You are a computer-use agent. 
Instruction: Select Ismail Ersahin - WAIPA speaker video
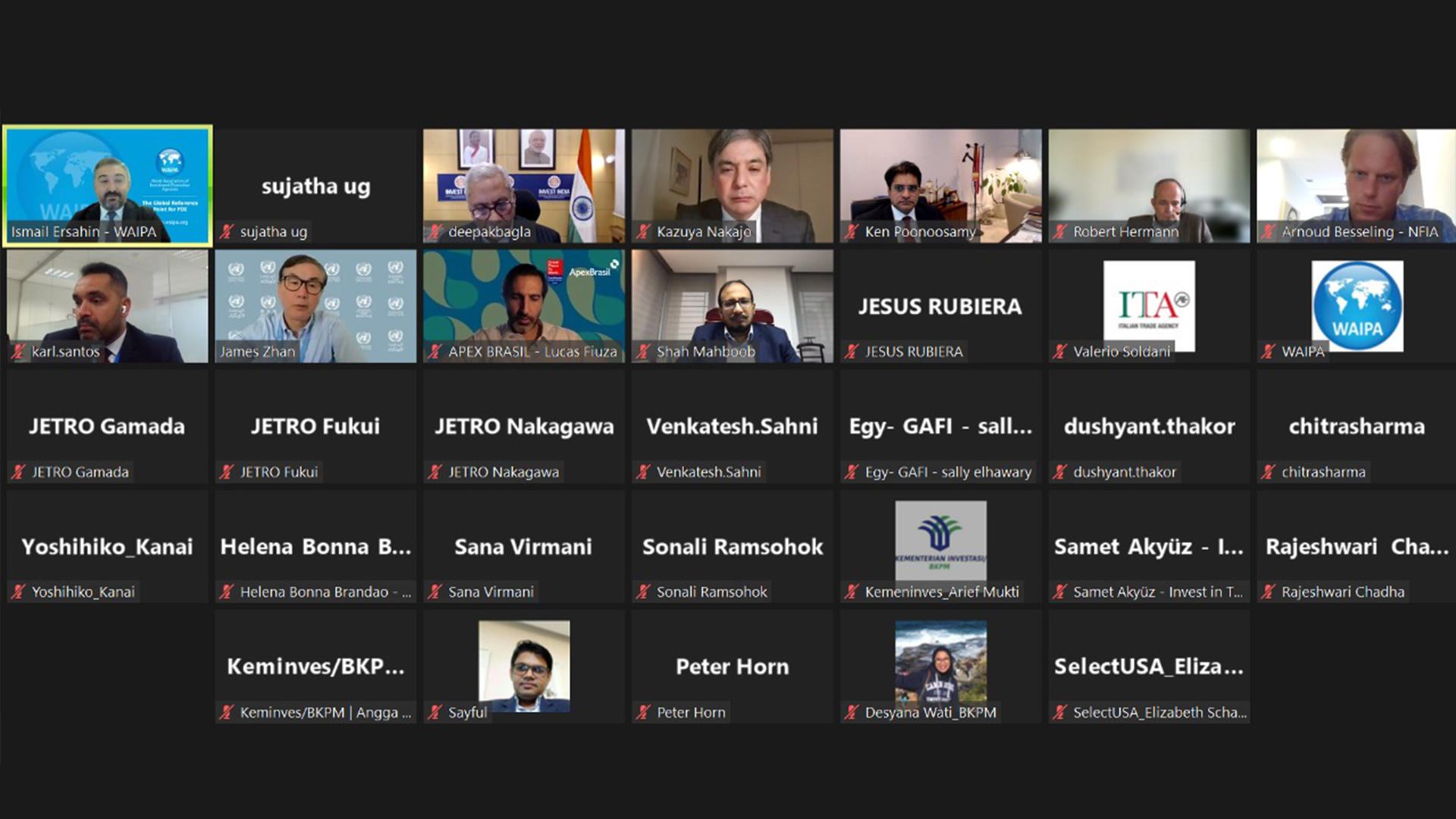[x=108, y=186]
